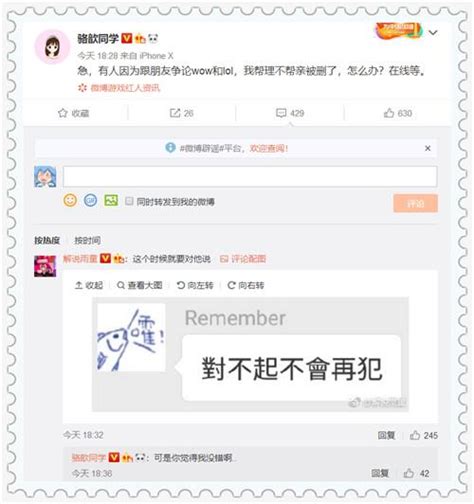474x504 pixels.
Task: Like the post with thumbs-up 630
Action: [x=389, y=113]
